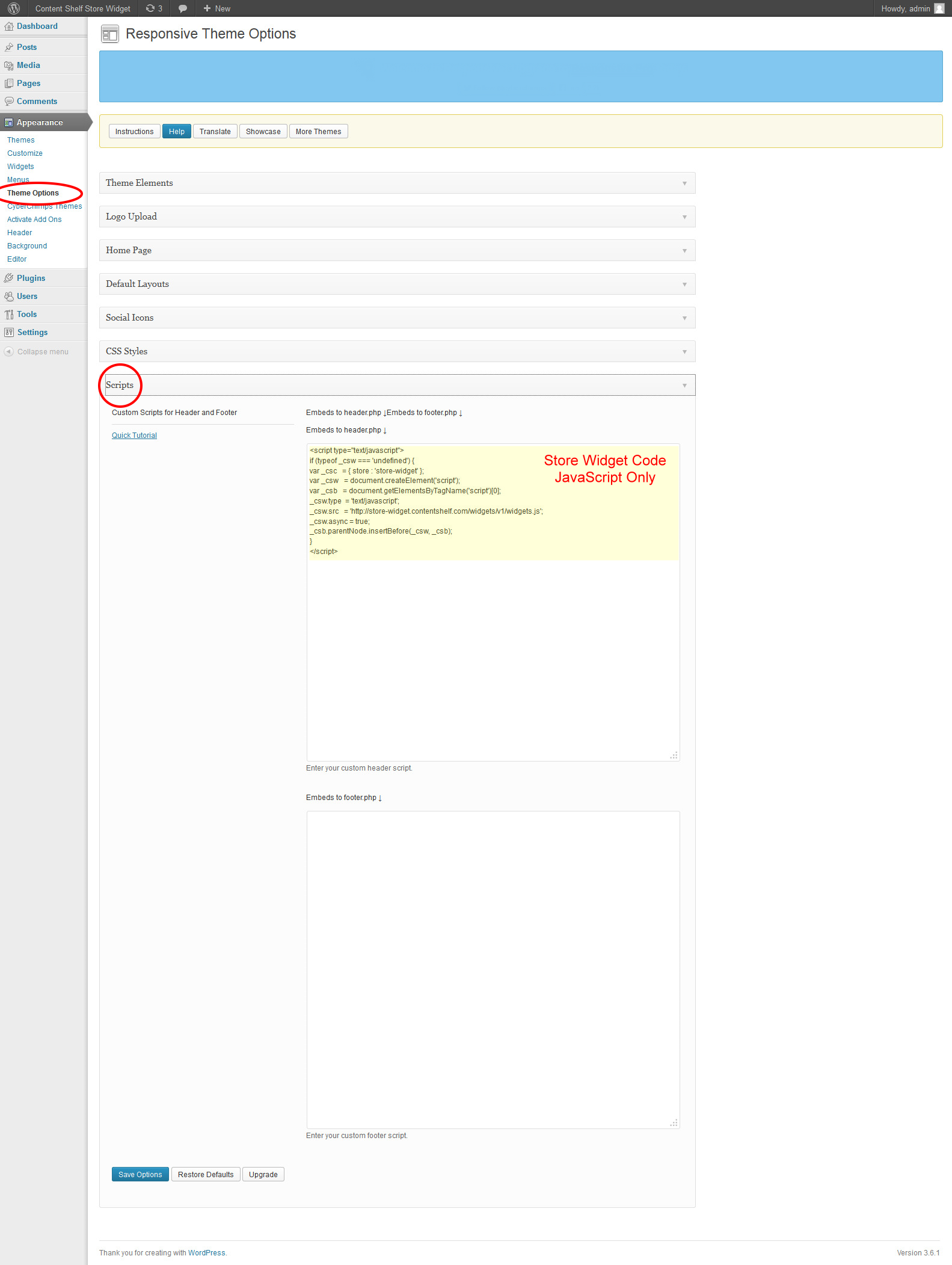The width and height of the screenshot is (952, 1265).
Task: Open Widgets under Appearance
Action: pyautogui.click(x=20, y=167)
